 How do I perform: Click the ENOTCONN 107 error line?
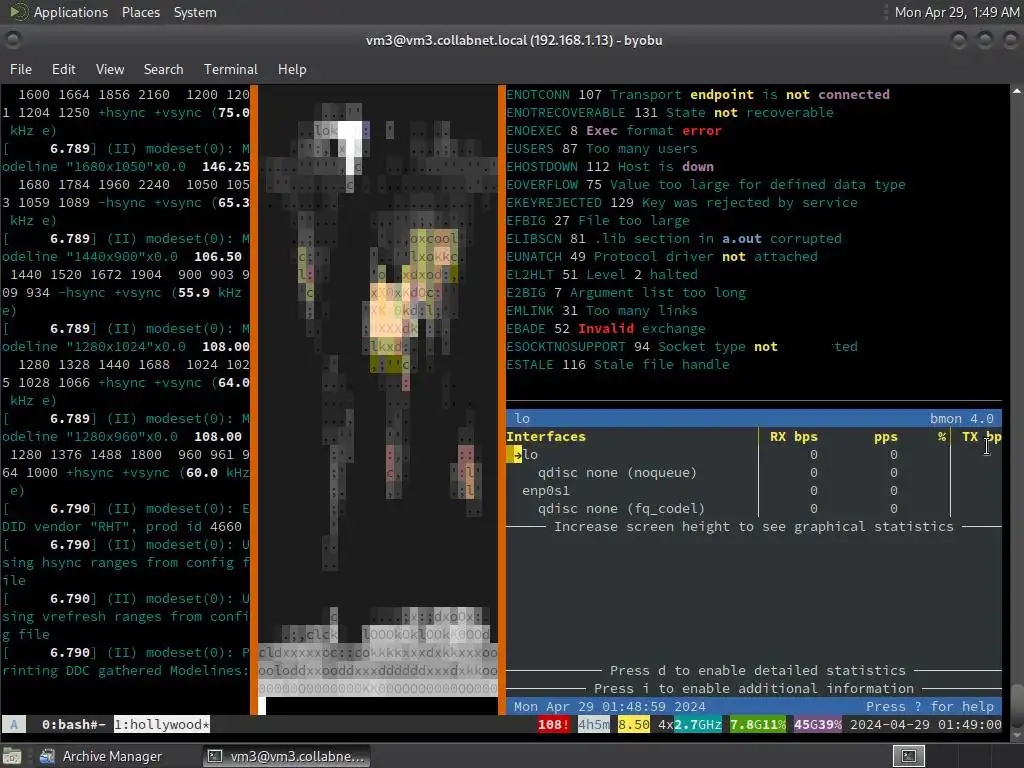click(x=697, y=95)
